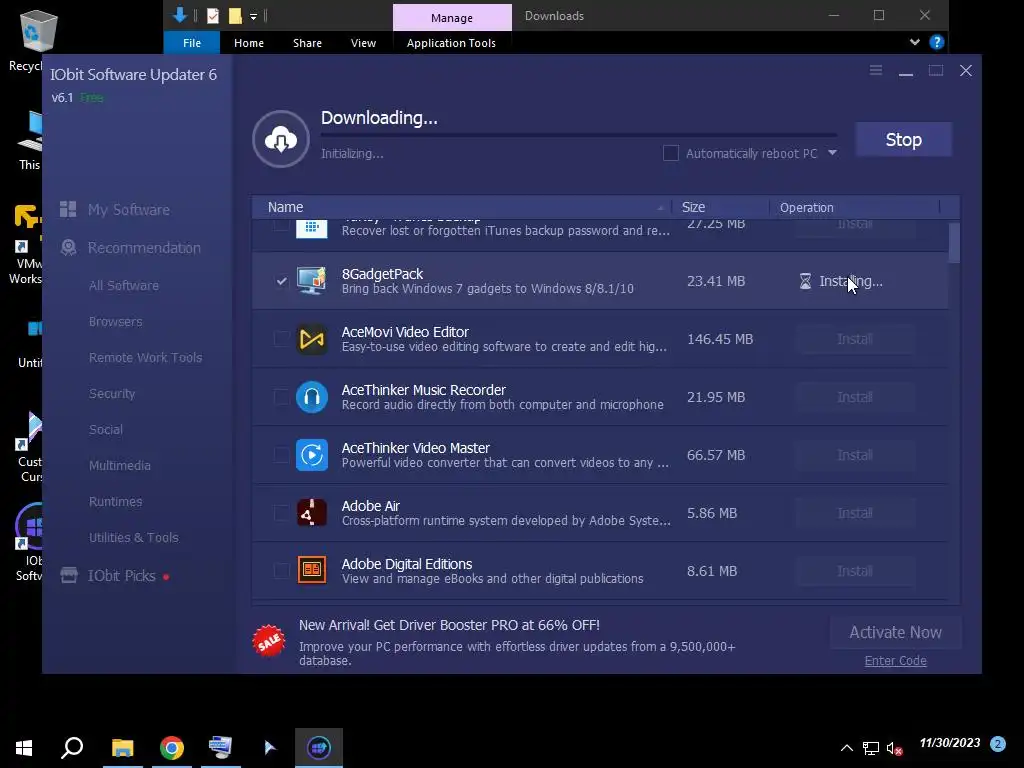Viewport: 1024px width, 768px height.
Task: Click the red SALE badge icon
Action: [x=268, y=642]
